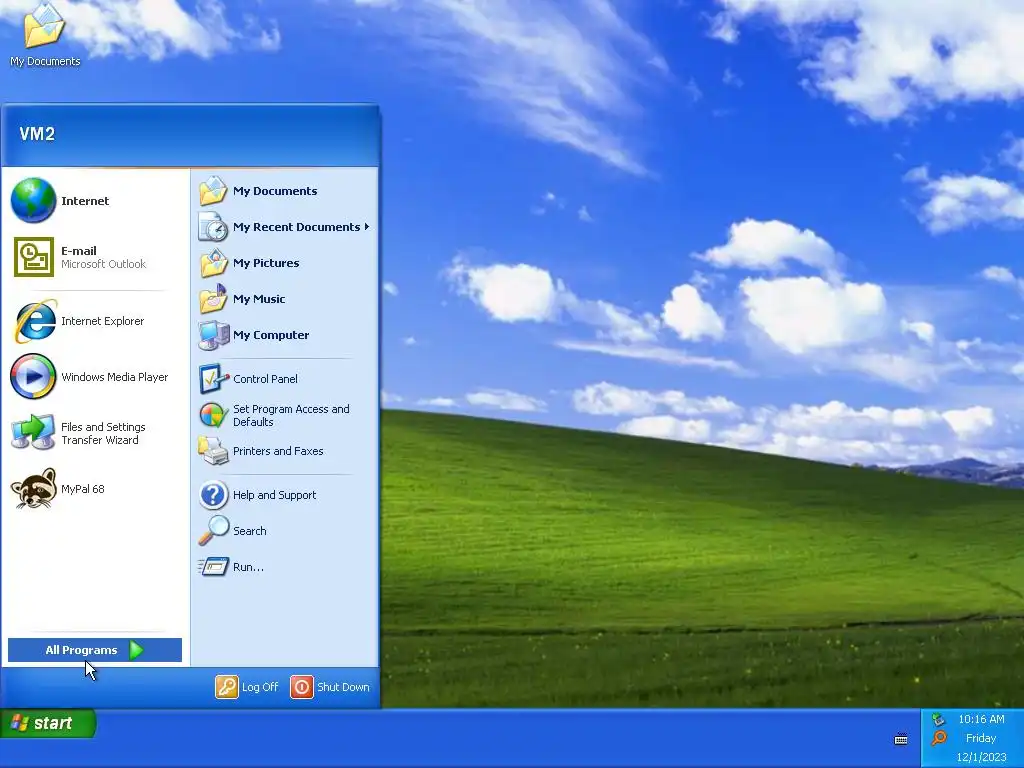The image size is (1024, 768).
Task: Choose the Windows Media Player label
Action: click(114, 377)
